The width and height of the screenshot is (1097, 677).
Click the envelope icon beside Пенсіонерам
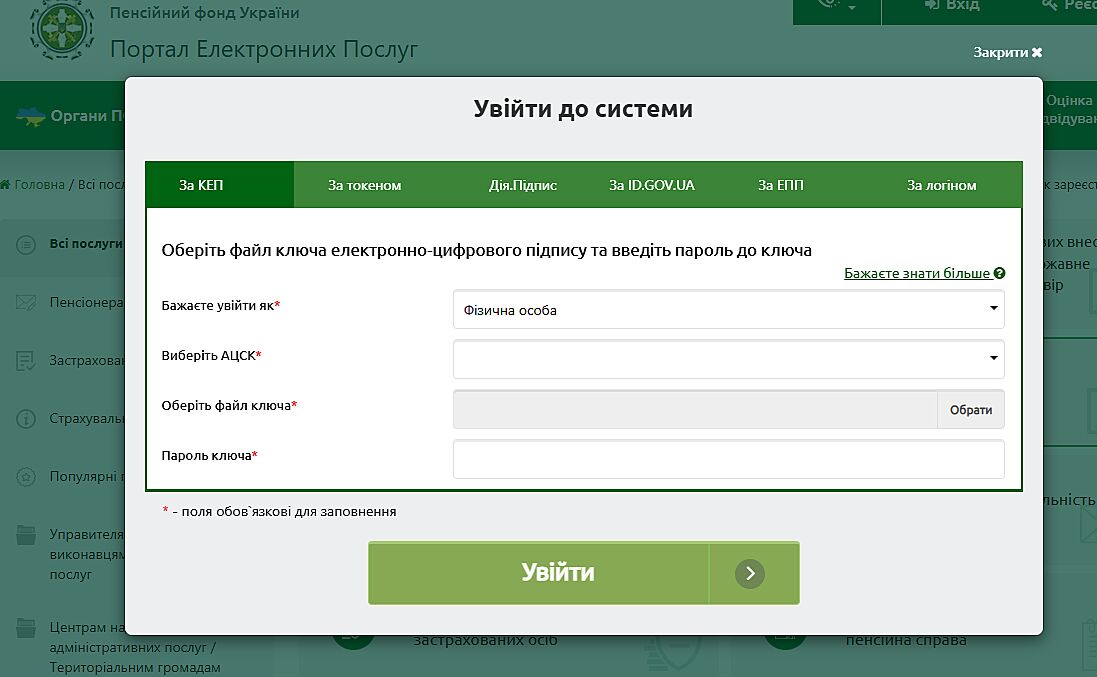coord(27,302)
